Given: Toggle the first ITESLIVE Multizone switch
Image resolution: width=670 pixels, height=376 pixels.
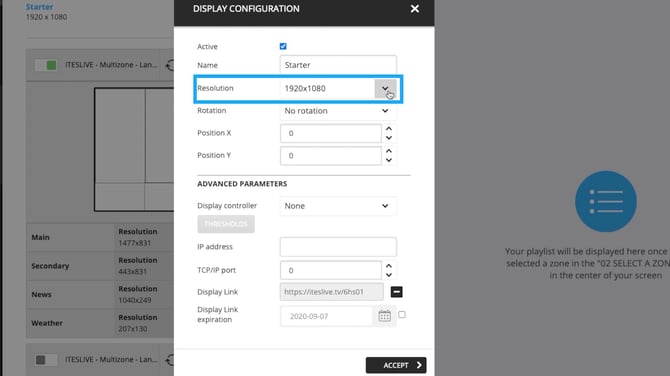Looking at the screenshot, I should (x=46, y=65).
